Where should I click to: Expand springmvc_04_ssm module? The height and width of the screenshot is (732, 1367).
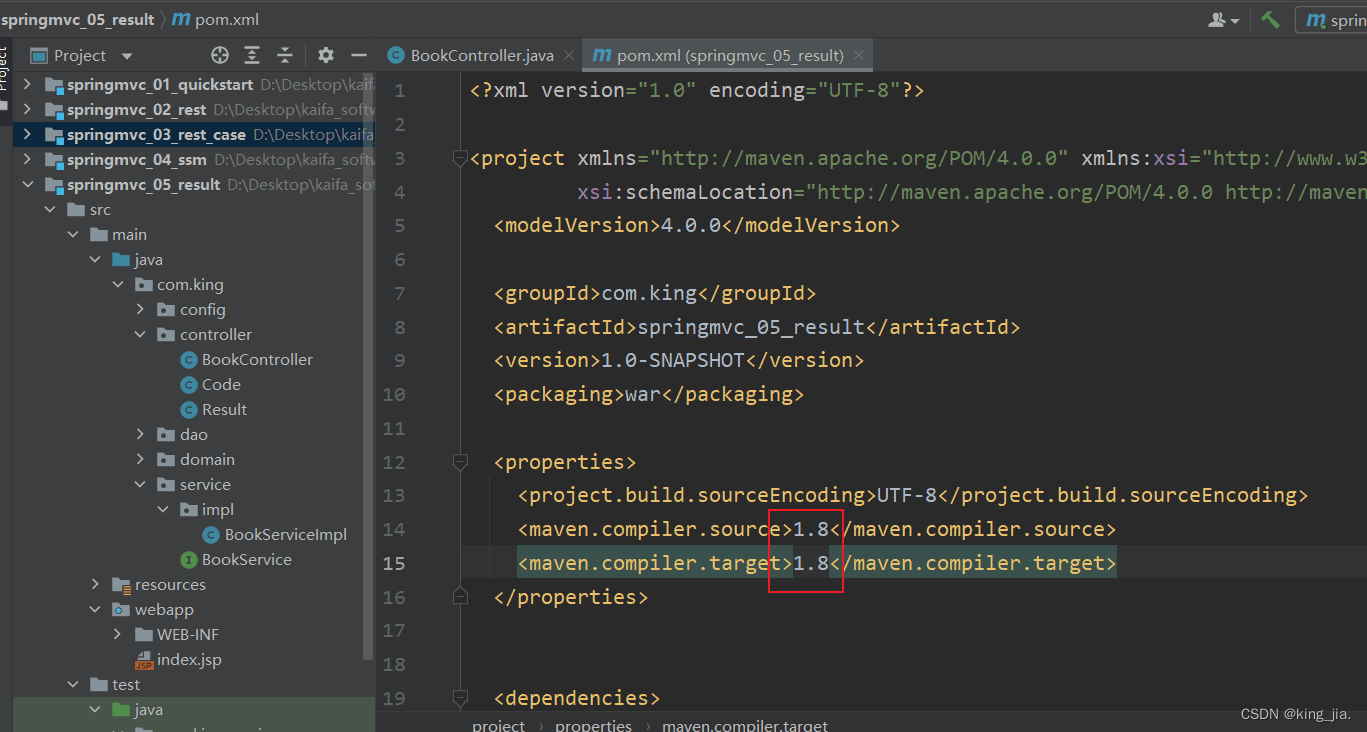[x=27, y=159]
